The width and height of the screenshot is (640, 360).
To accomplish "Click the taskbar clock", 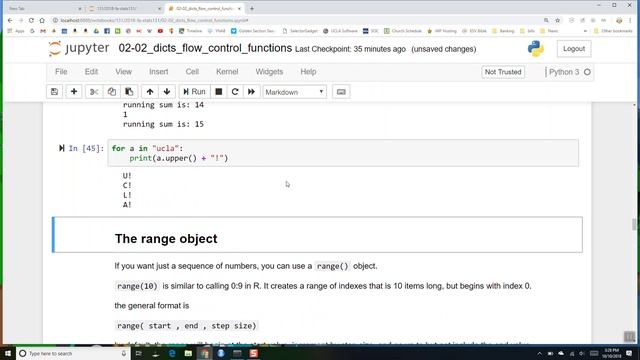I will point(611,353).
